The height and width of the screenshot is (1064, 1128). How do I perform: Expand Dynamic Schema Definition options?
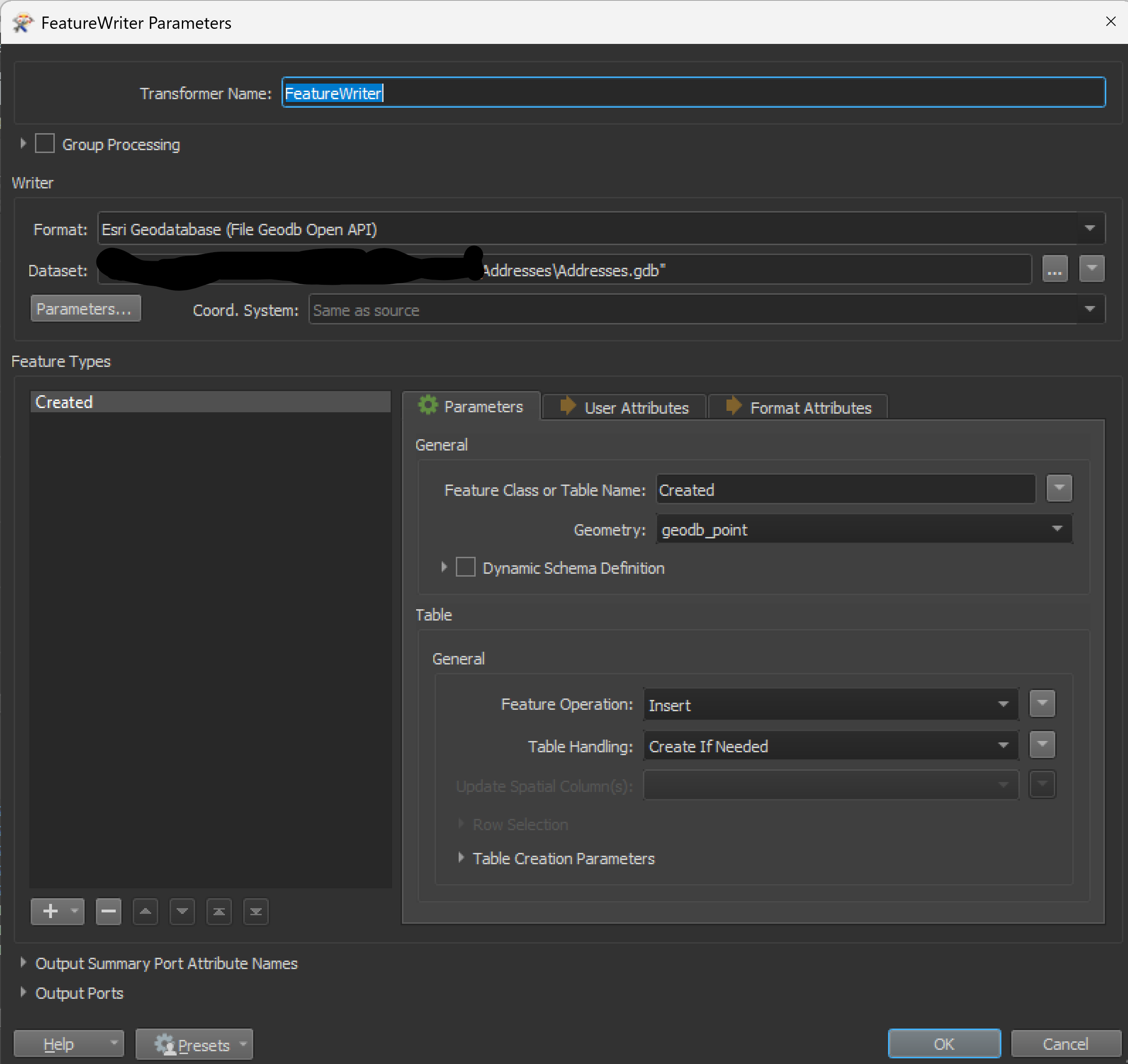coord(444,567)
